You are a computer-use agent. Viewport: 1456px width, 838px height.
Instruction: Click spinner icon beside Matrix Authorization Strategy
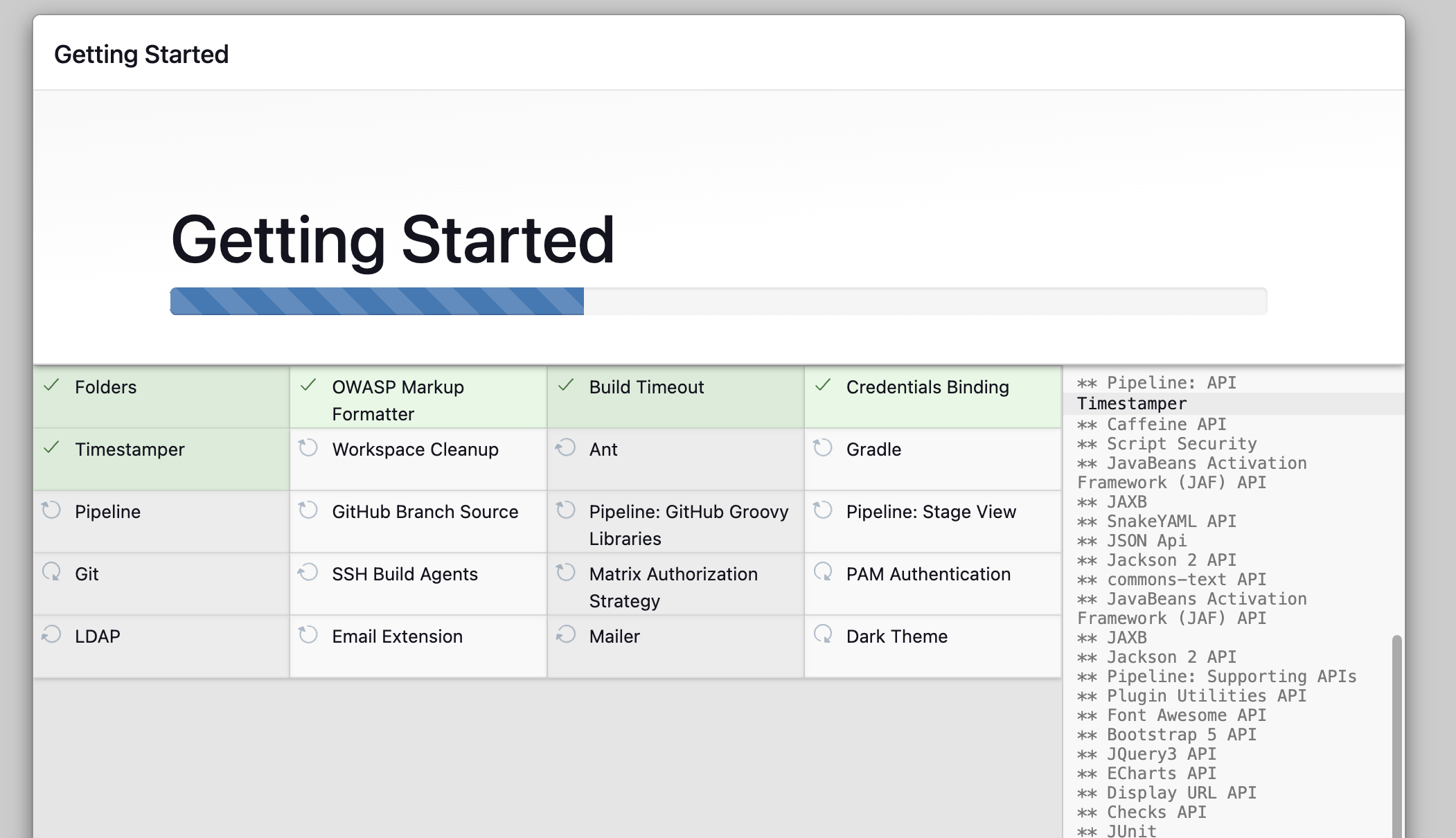pos(566,572)
